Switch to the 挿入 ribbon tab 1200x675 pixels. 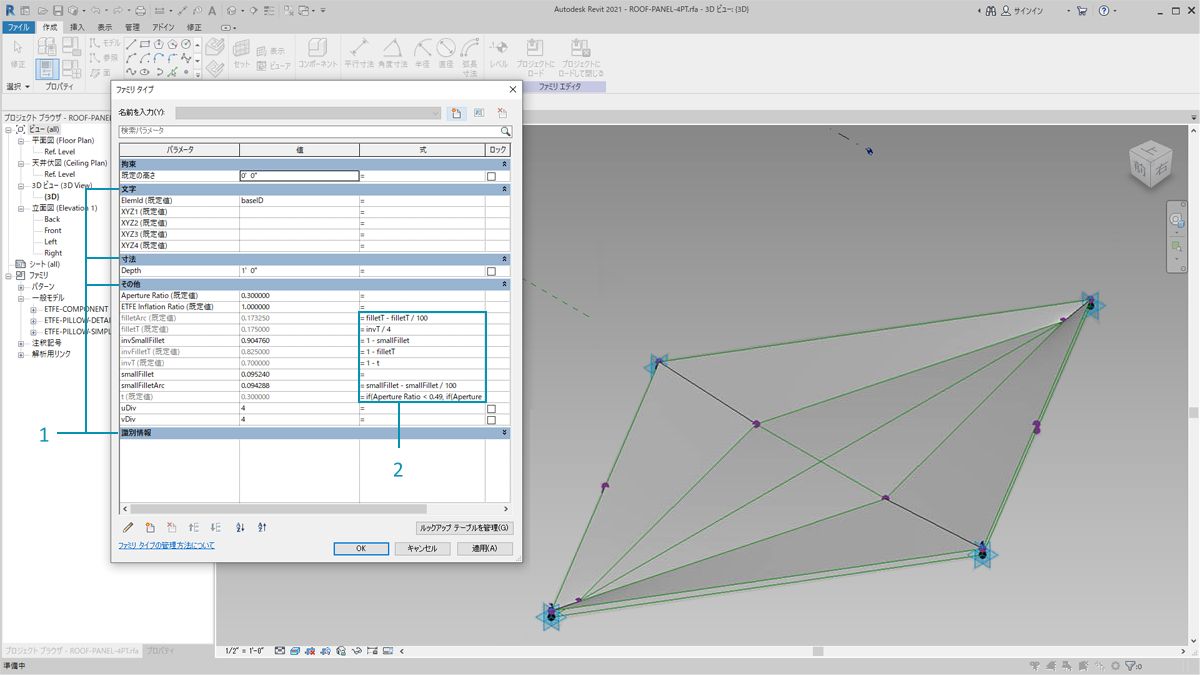point(77,27)
